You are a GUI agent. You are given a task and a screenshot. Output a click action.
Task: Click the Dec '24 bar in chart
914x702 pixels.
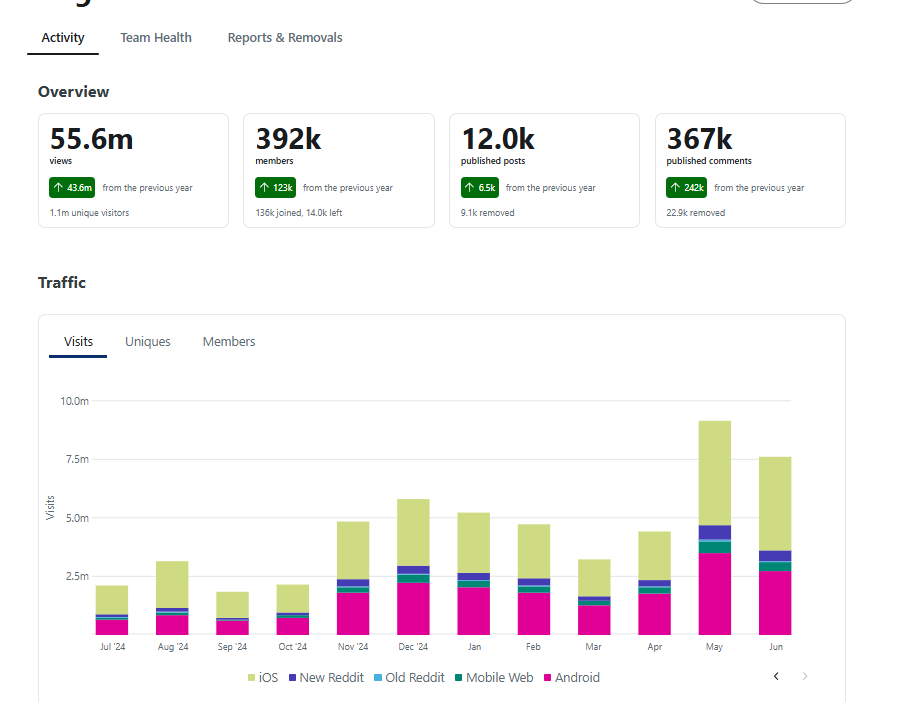point(413,567)
